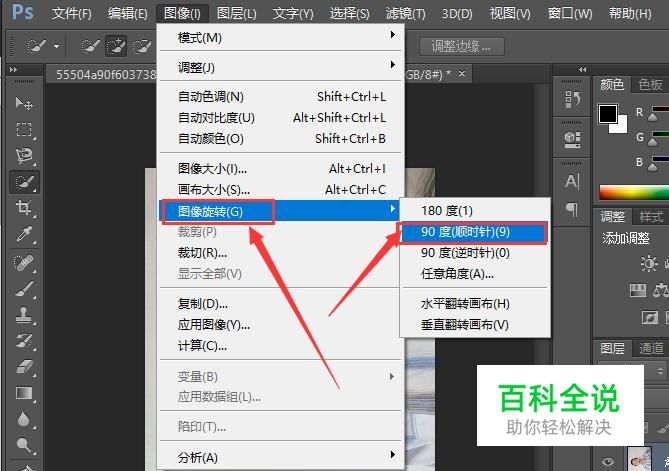Select the Rectangular Marquee tool

(x=24, y=130)
